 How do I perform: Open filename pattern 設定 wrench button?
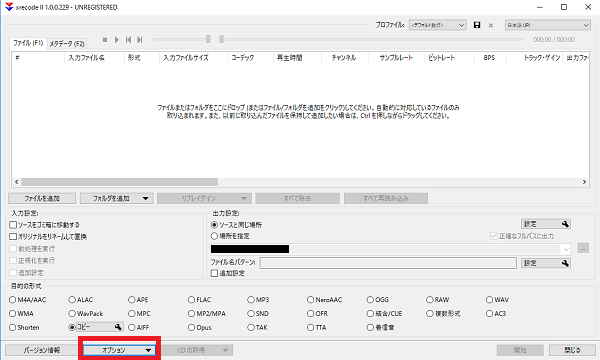pos(546,263)
